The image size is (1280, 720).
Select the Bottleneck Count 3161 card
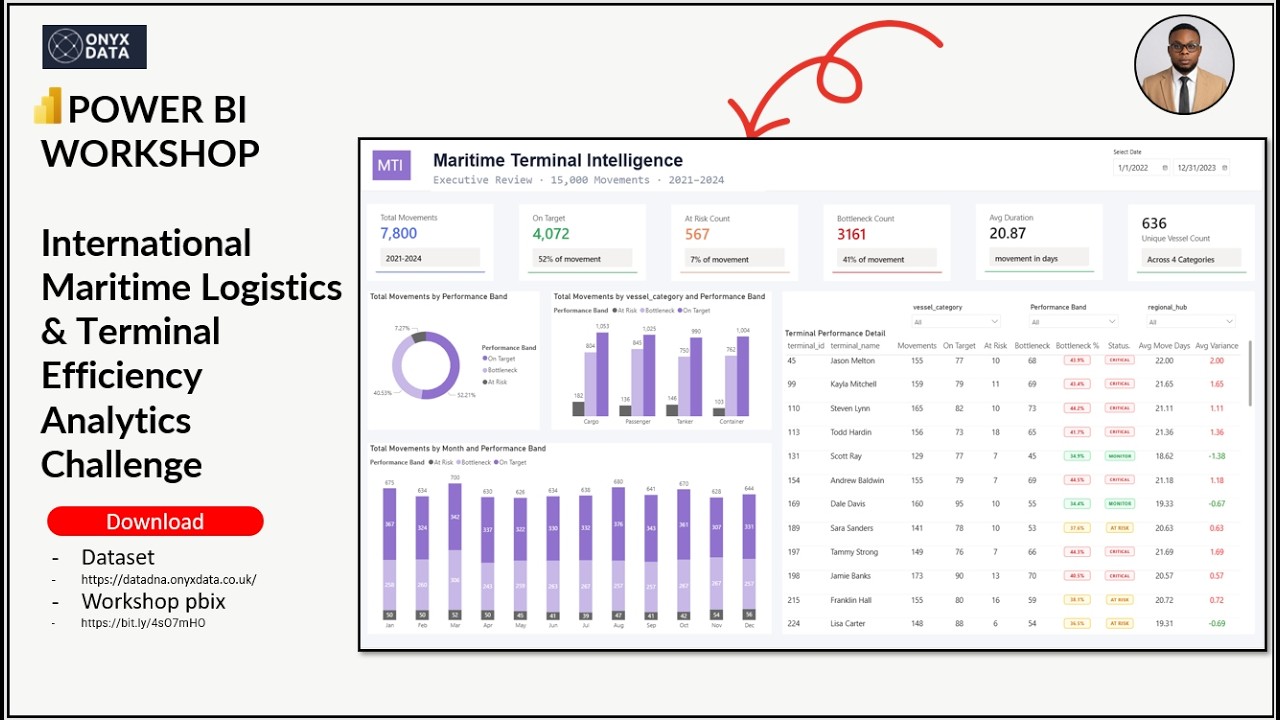[x=888, y=240]
